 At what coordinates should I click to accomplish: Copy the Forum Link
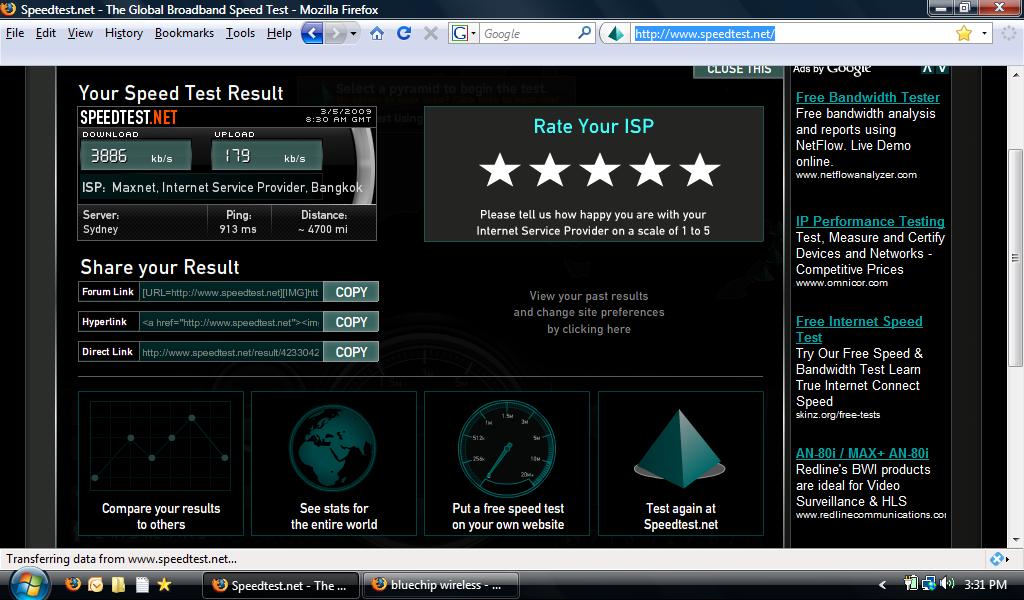click(351, 292)
